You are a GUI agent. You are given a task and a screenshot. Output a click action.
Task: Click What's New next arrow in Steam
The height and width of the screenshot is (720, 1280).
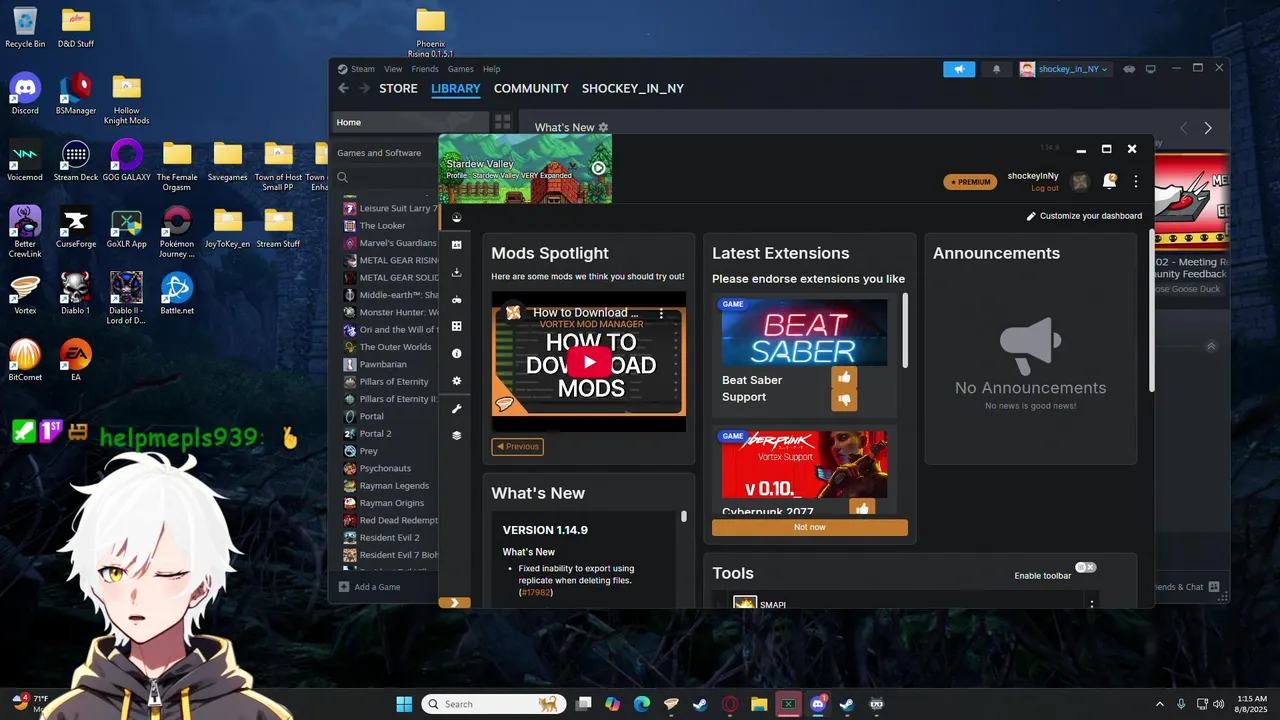point(1208,128)
